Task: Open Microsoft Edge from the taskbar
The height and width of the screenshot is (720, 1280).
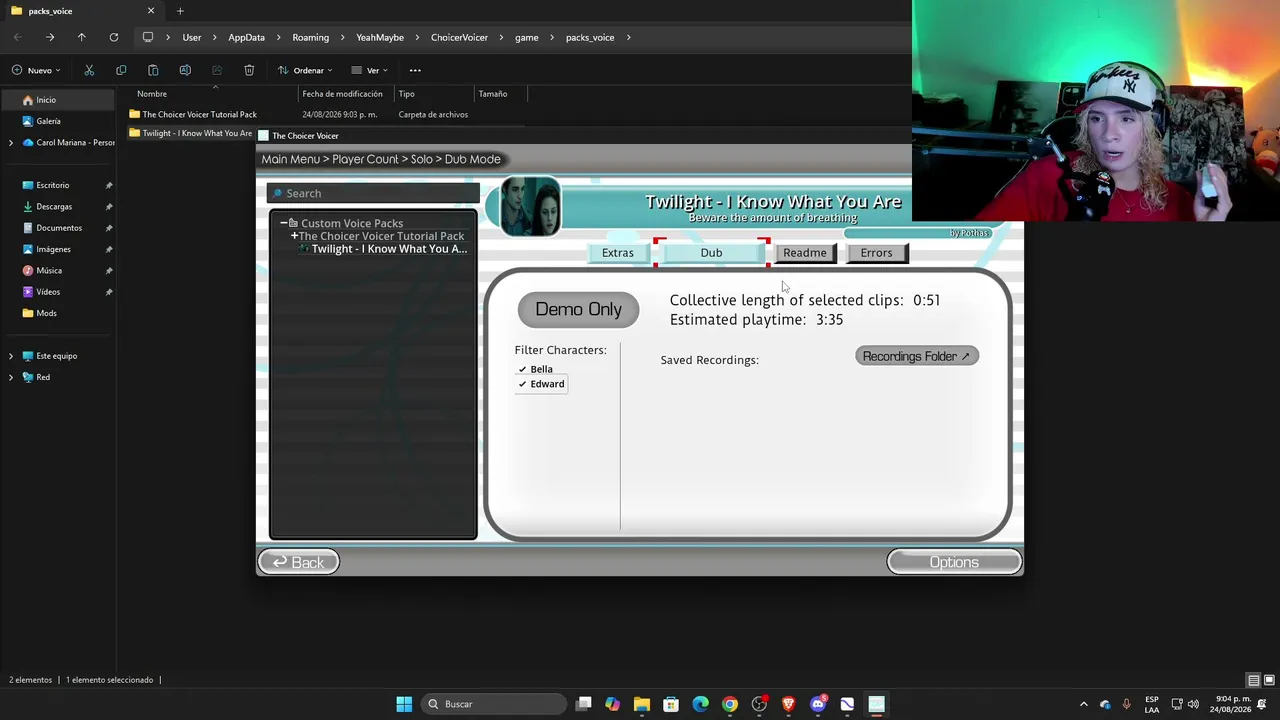Action: [701, 704]
